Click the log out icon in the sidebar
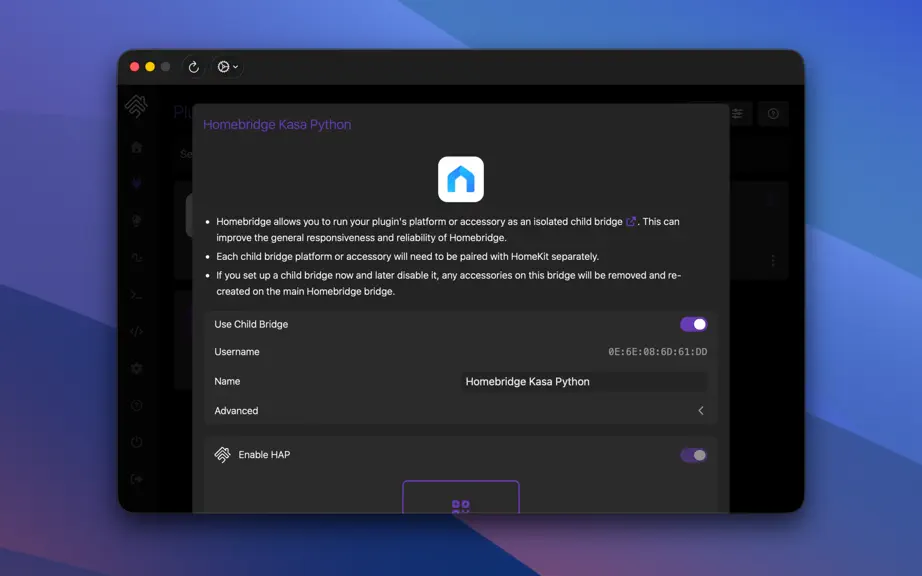The image size is (922, 576). pyautogui.click(x=136, y=479)
